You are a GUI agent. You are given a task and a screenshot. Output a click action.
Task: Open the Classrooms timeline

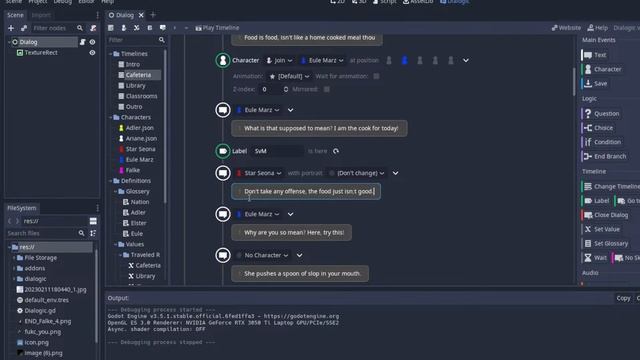click(x=141, y=96)
